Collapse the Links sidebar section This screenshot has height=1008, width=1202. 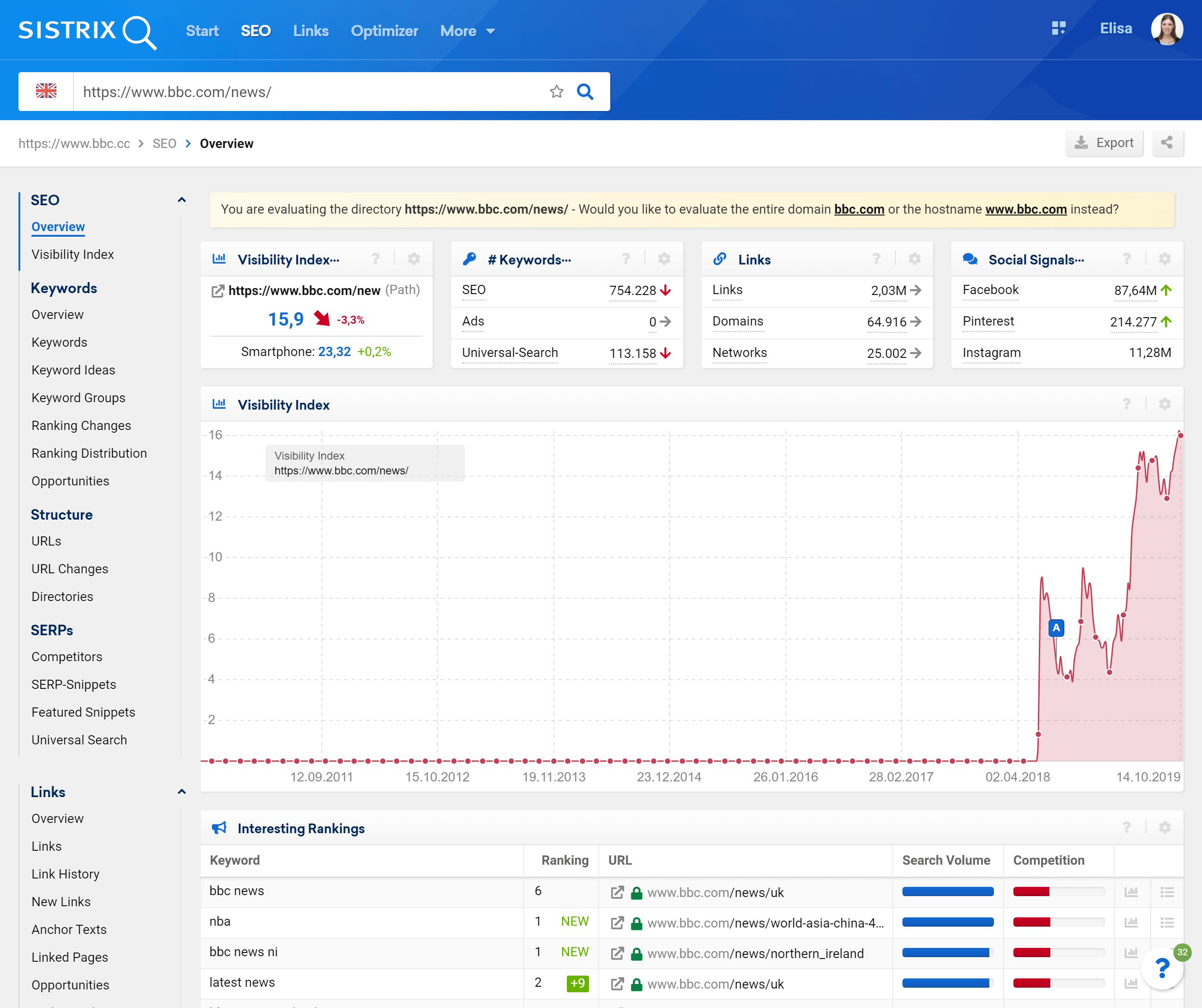tap(181, 792)
